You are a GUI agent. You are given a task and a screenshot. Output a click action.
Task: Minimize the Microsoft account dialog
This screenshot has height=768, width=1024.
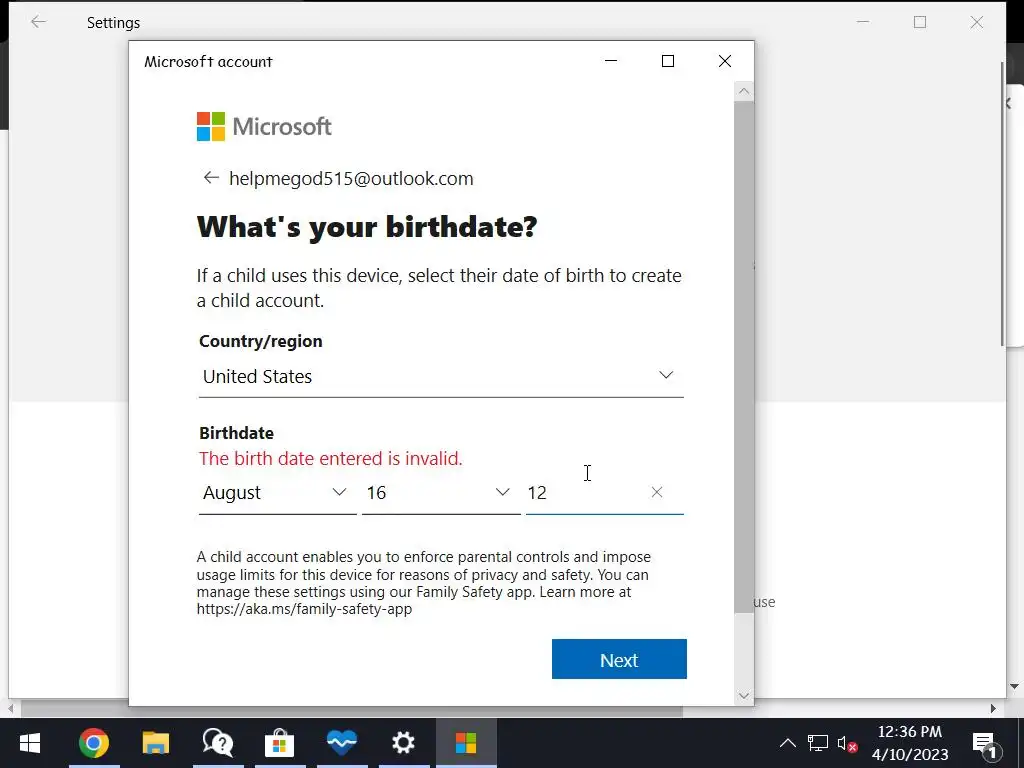[611, 61]
